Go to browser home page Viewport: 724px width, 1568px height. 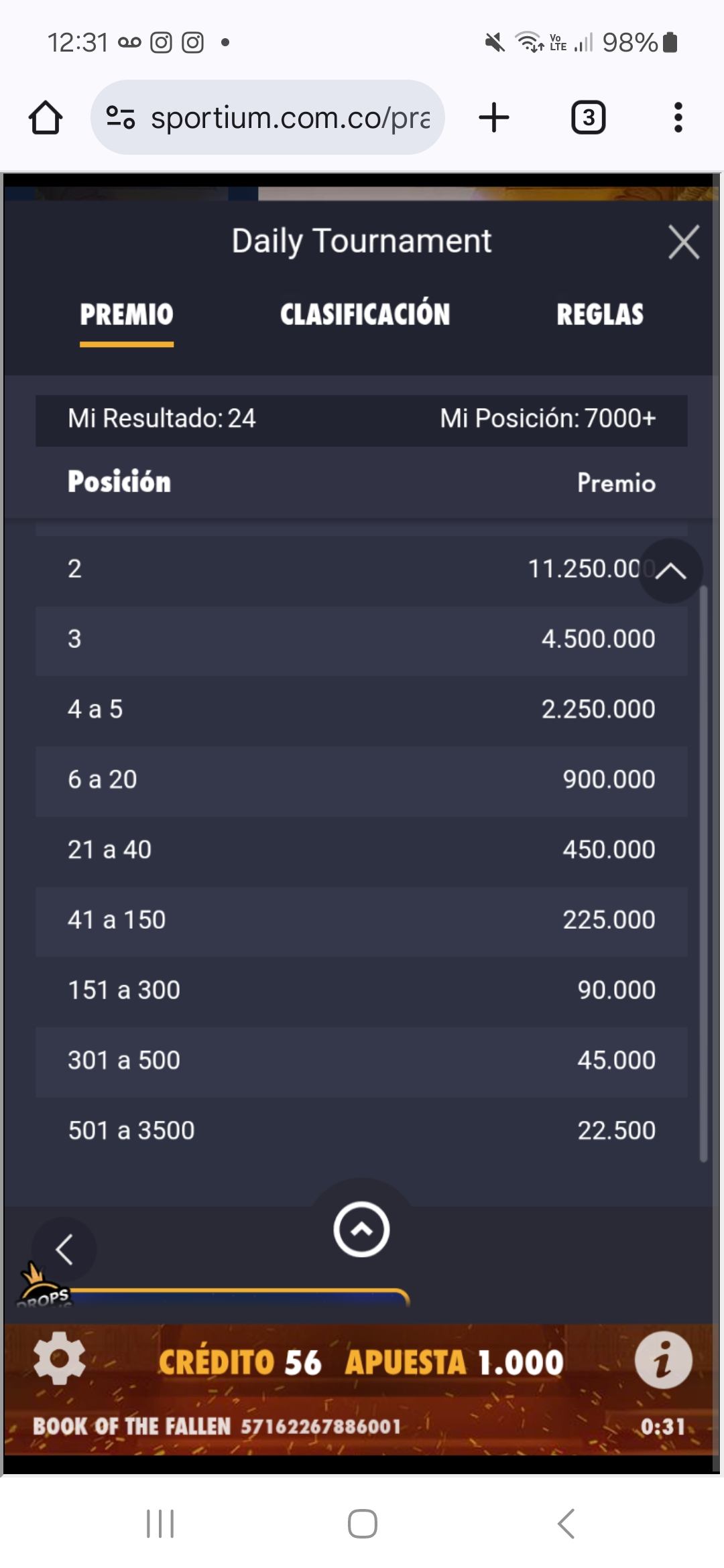(x=46, y=118)
